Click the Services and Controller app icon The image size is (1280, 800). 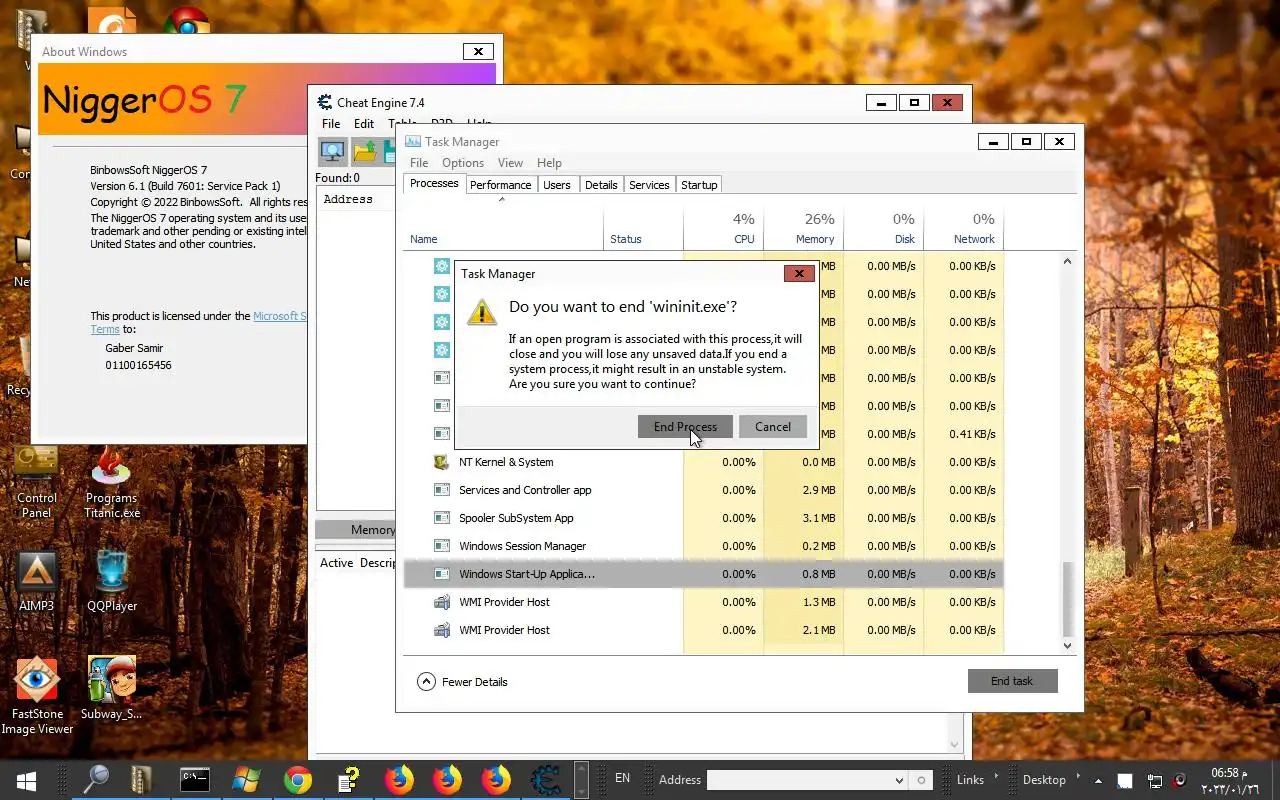point(441,490)
